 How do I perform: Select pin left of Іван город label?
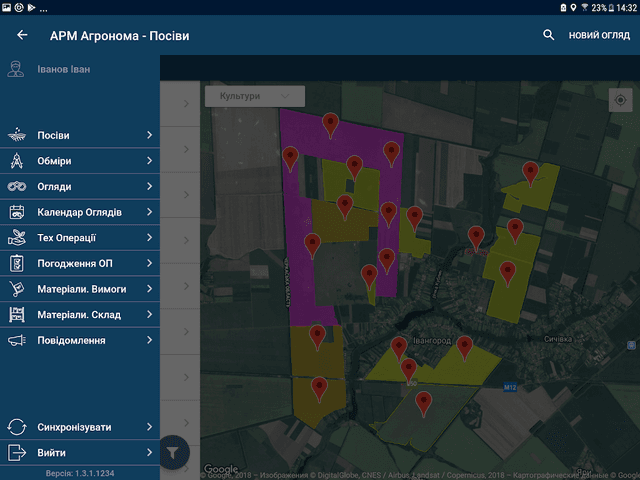coord(399,349)
